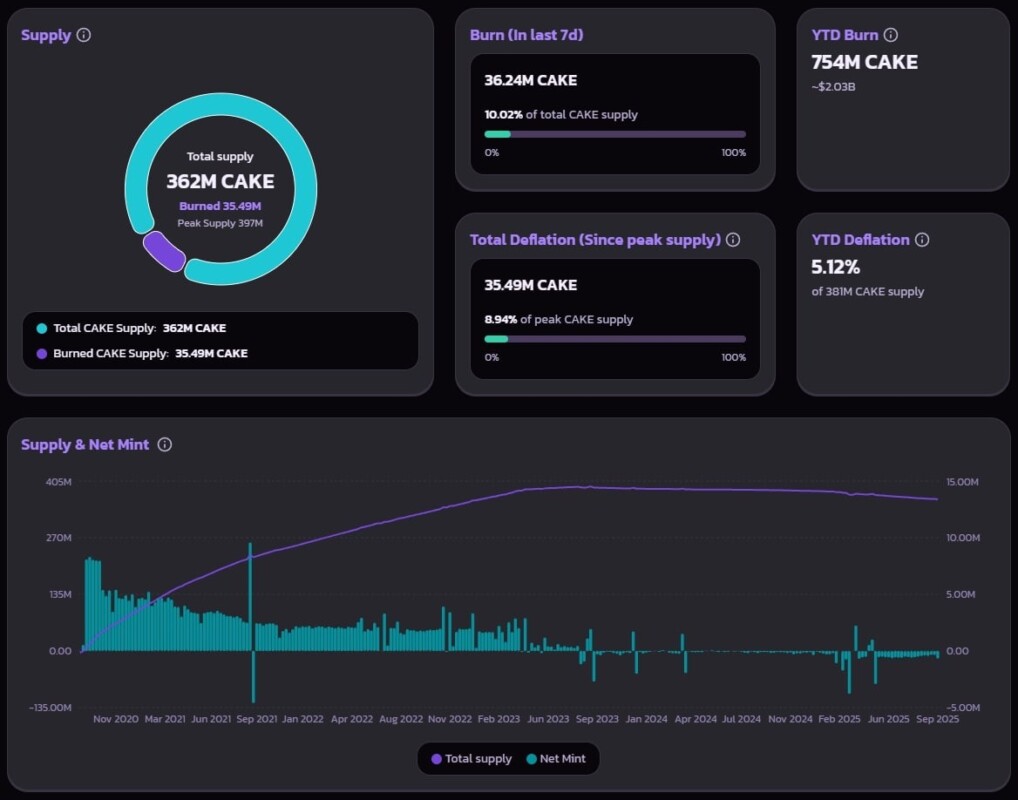
Task: Click the 362M CAKE total supply text
Action: (x=220, y=182)
